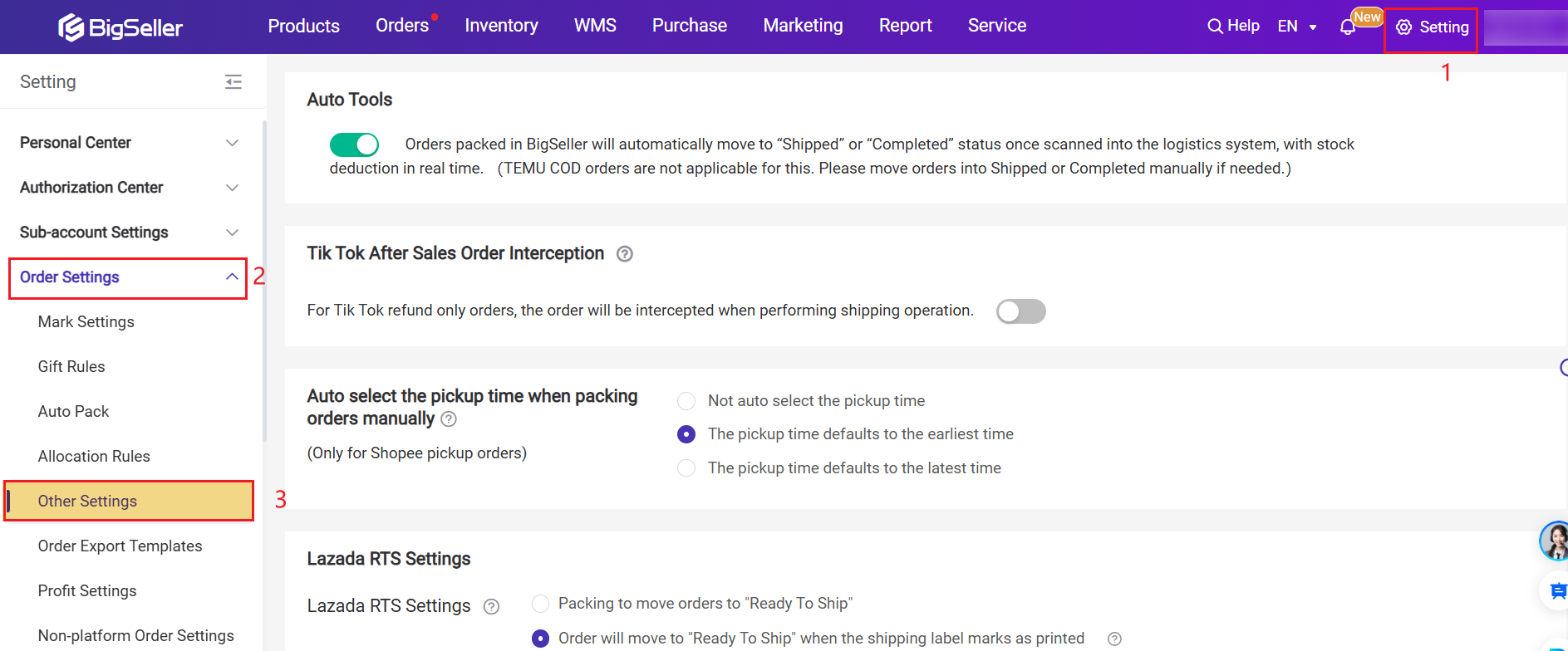Open the Report menu
Viewport: 1568px width, 651px height.
(x=905, y=26)
